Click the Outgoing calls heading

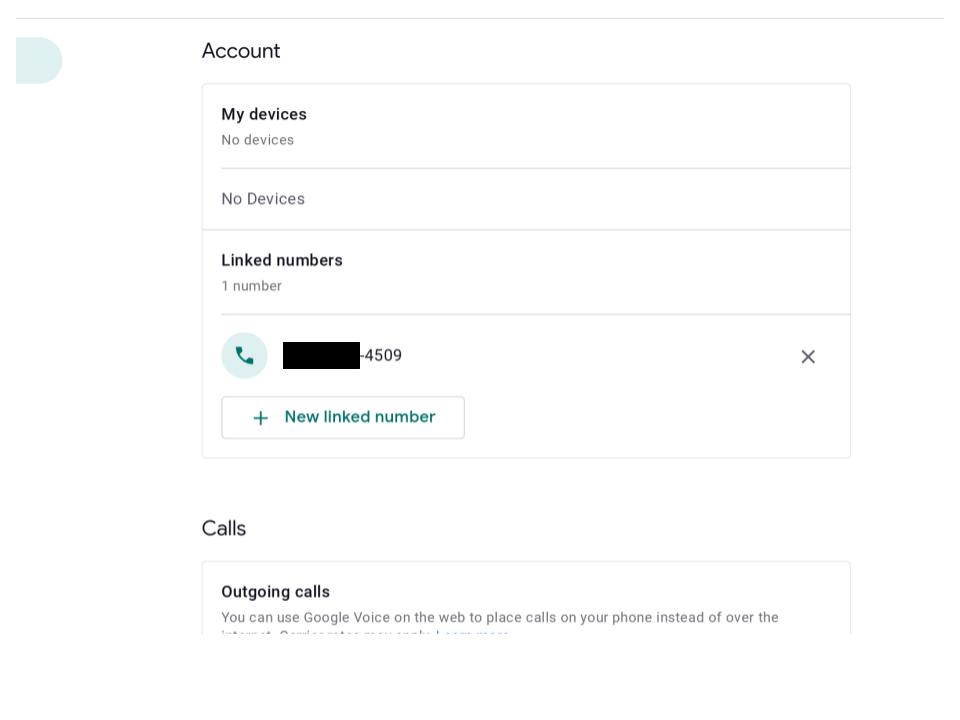point(276,592)
